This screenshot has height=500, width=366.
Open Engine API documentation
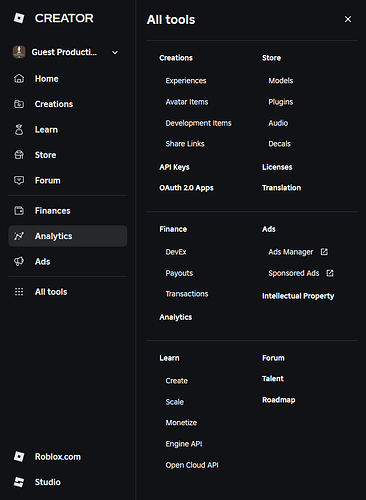click(x=184, y=444)
